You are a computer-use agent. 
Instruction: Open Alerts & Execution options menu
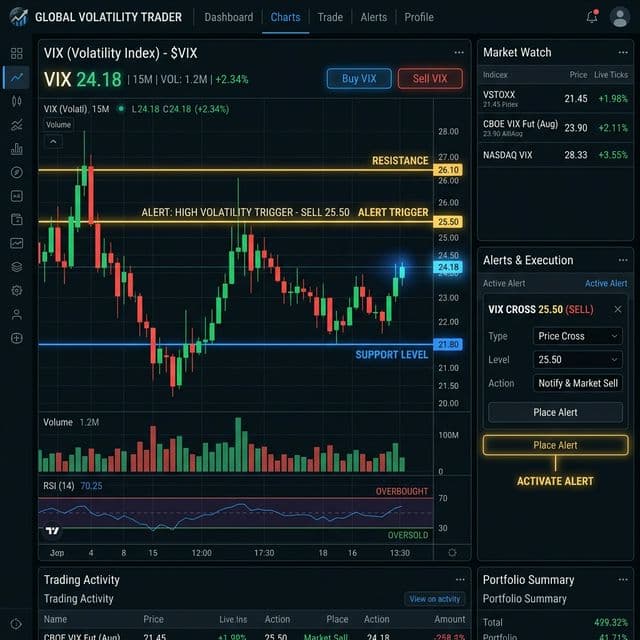(623, 260)
